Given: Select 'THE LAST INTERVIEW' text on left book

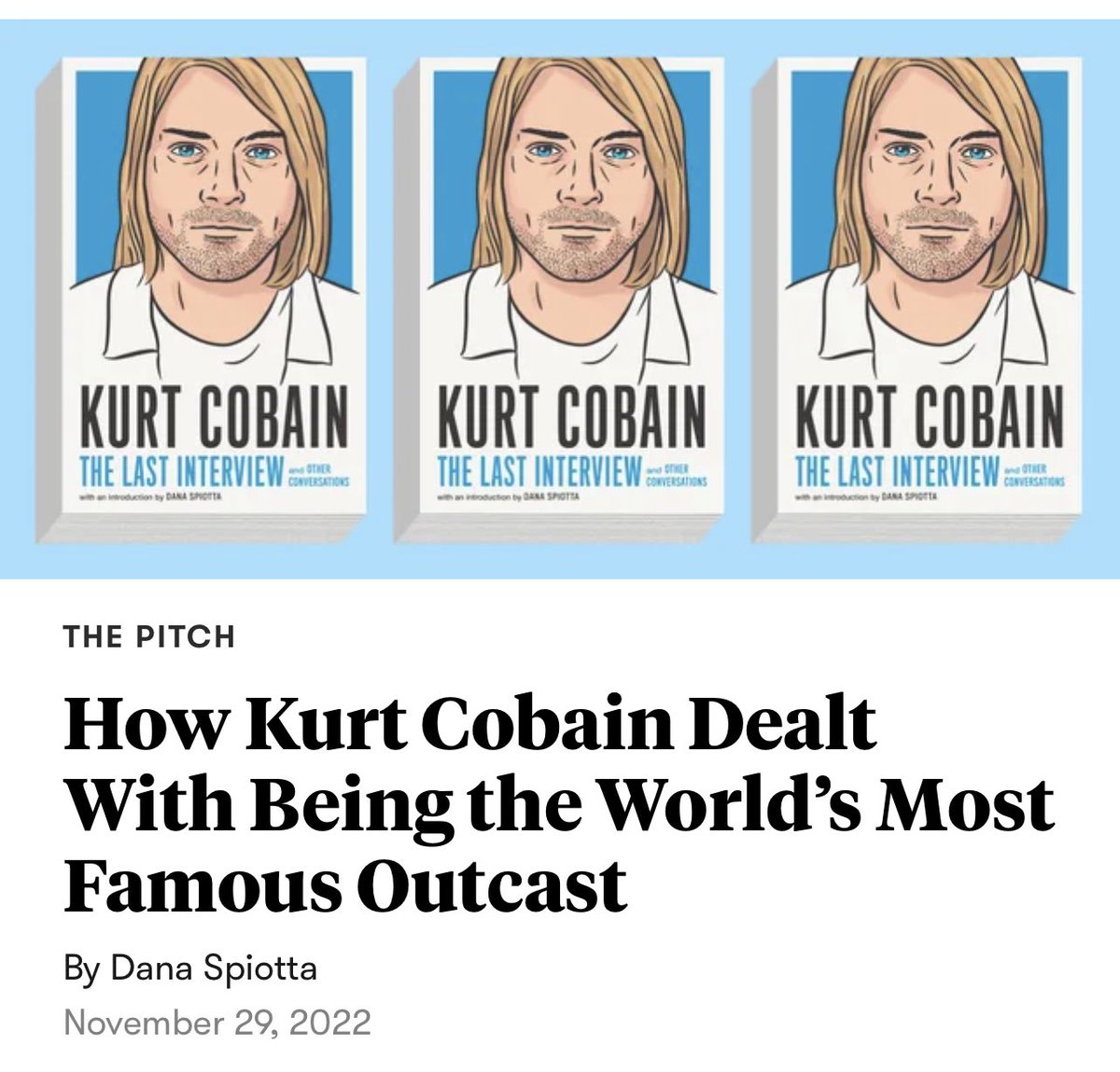Looking at the screenshot, I should [x=181, y=471].
